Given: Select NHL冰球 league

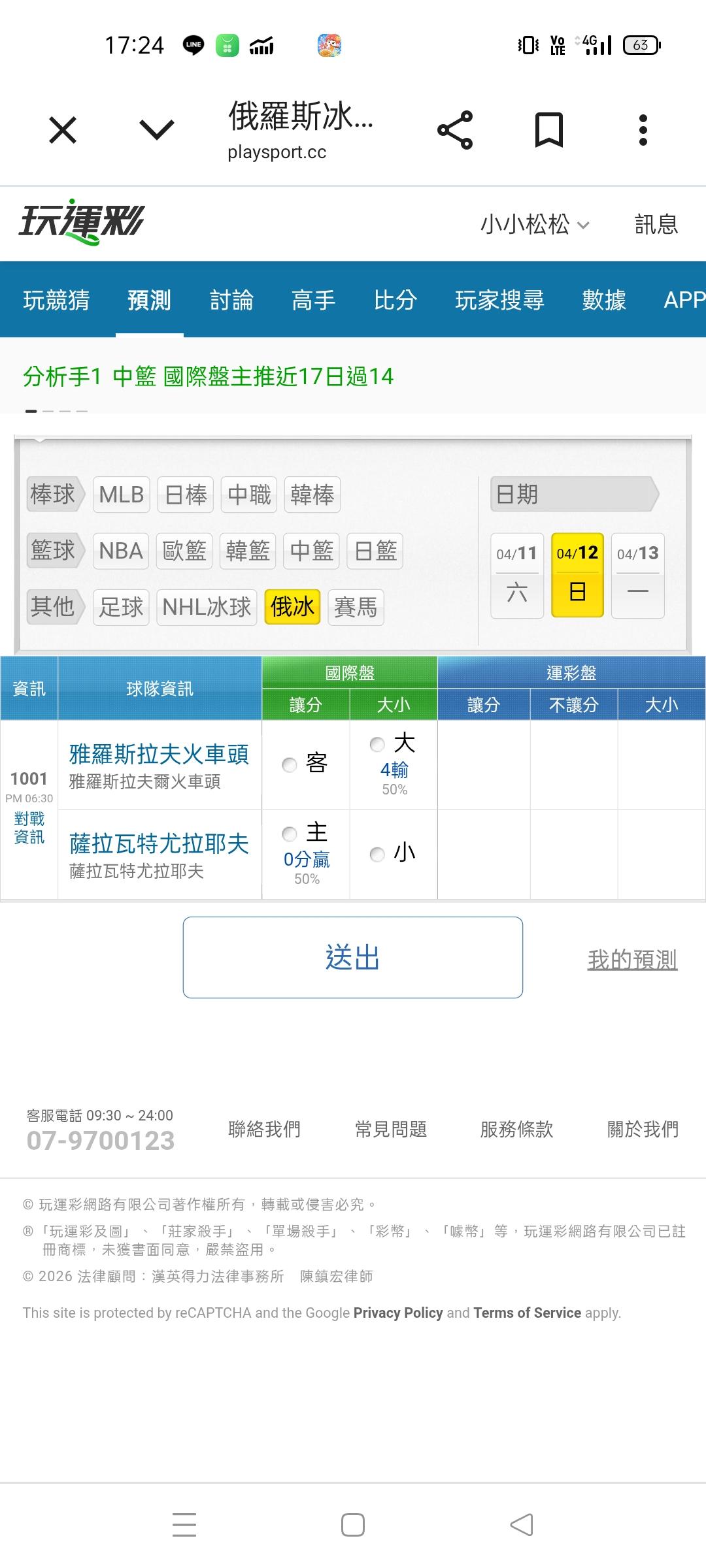Looking at the screenshot, I should pyautogui.click(x=207, y=607).
